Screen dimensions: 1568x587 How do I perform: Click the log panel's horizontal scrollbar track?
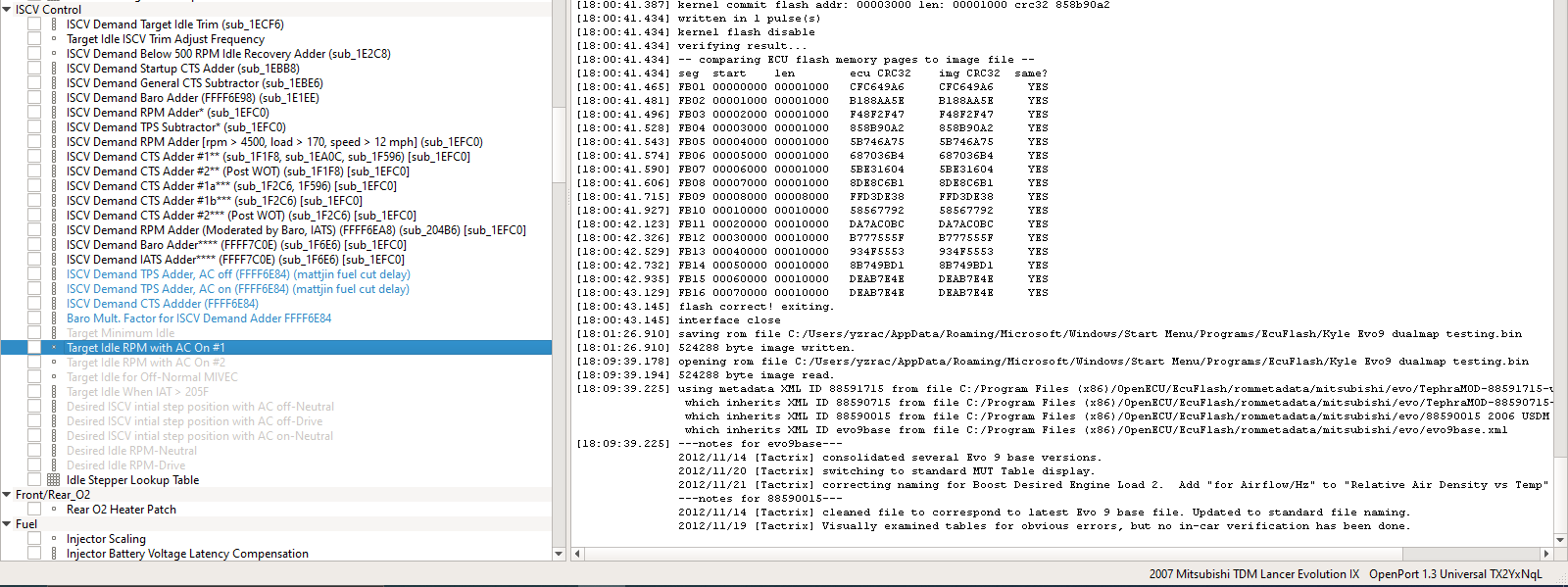(980, 554)
